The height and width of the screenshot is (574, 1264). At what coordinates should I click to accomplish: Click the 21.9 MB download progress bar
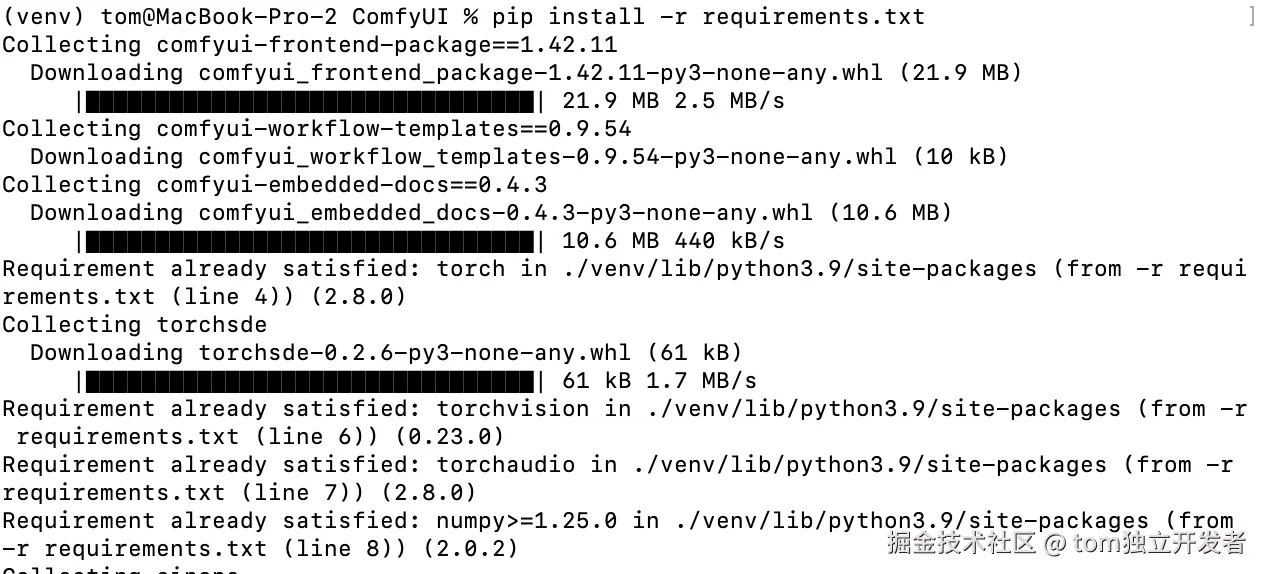pyautogui.click(x=310, y=101)
